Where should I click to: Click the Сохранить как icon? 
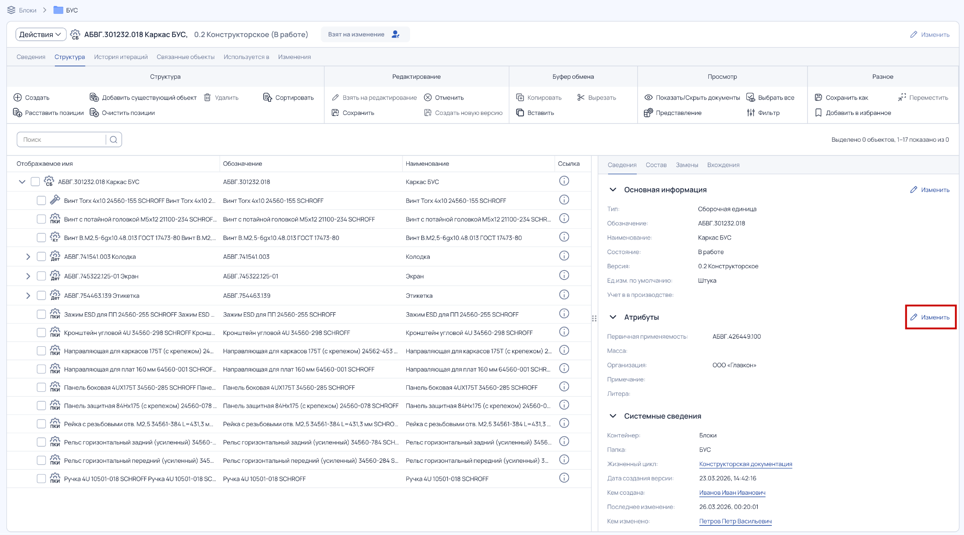818,97
